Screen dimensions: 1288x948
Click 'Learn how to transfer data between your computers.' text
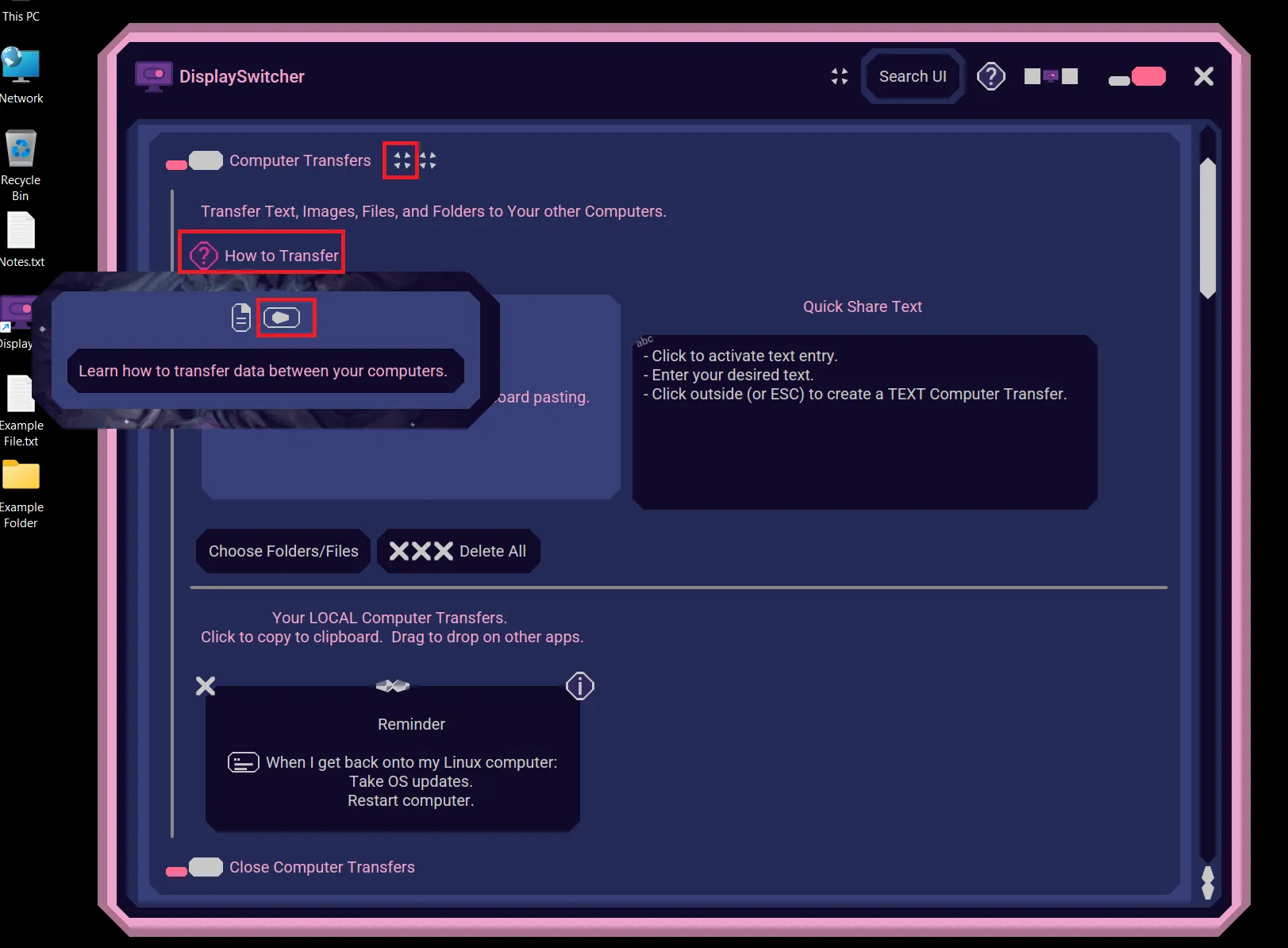(x=263, y=371)
